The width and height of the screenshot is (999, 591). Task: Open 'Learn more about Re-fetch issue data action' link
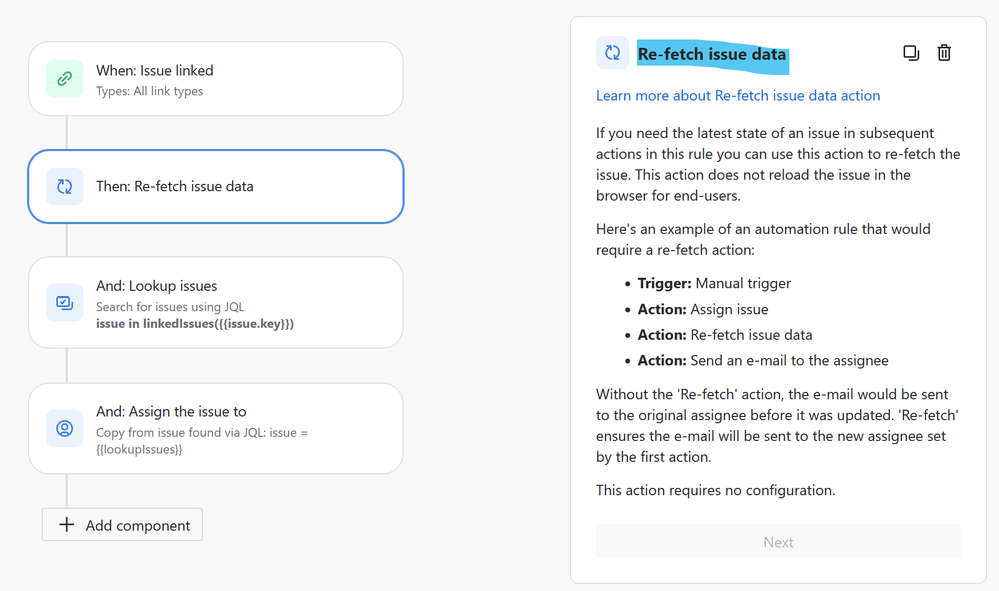(x=738, y=96)
